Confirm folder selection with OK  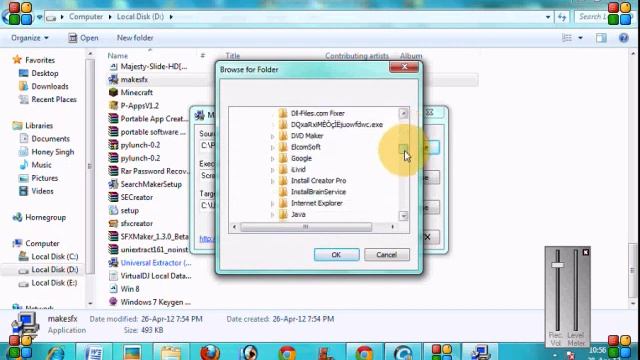pos(336,255)
